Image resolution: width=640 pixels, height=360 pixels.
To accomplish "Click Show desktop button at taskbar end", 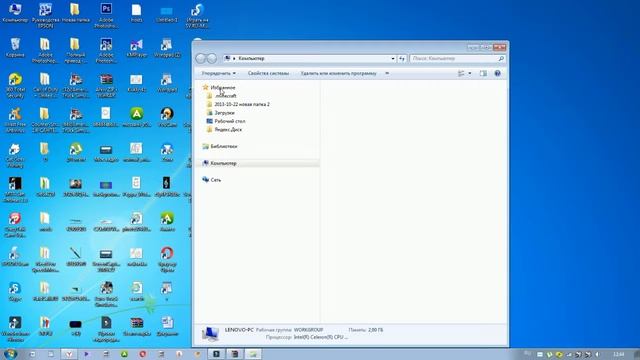I will coord(637,354).
